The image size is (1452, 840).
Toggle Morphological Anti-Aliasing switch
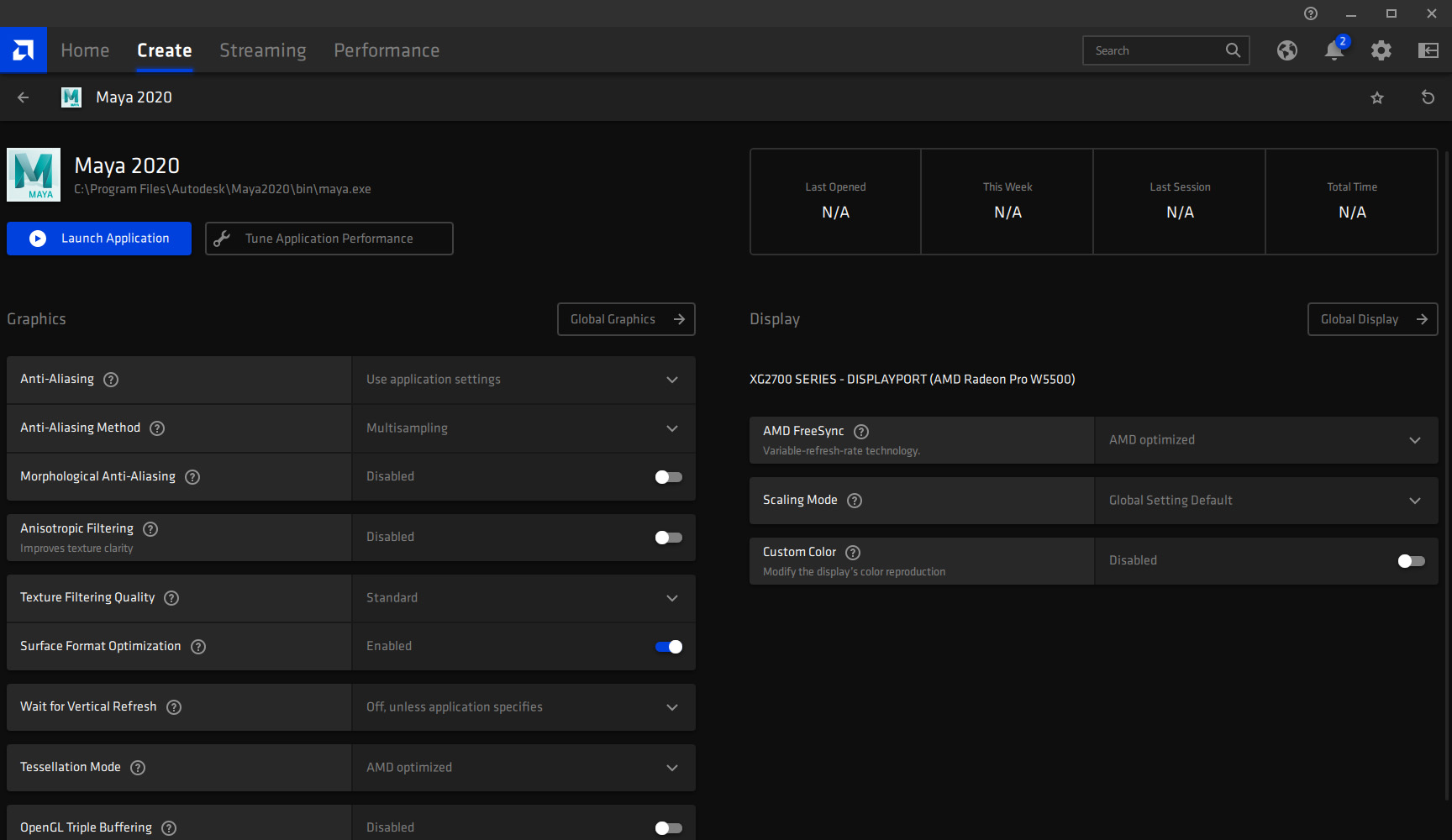click(669, 477)
